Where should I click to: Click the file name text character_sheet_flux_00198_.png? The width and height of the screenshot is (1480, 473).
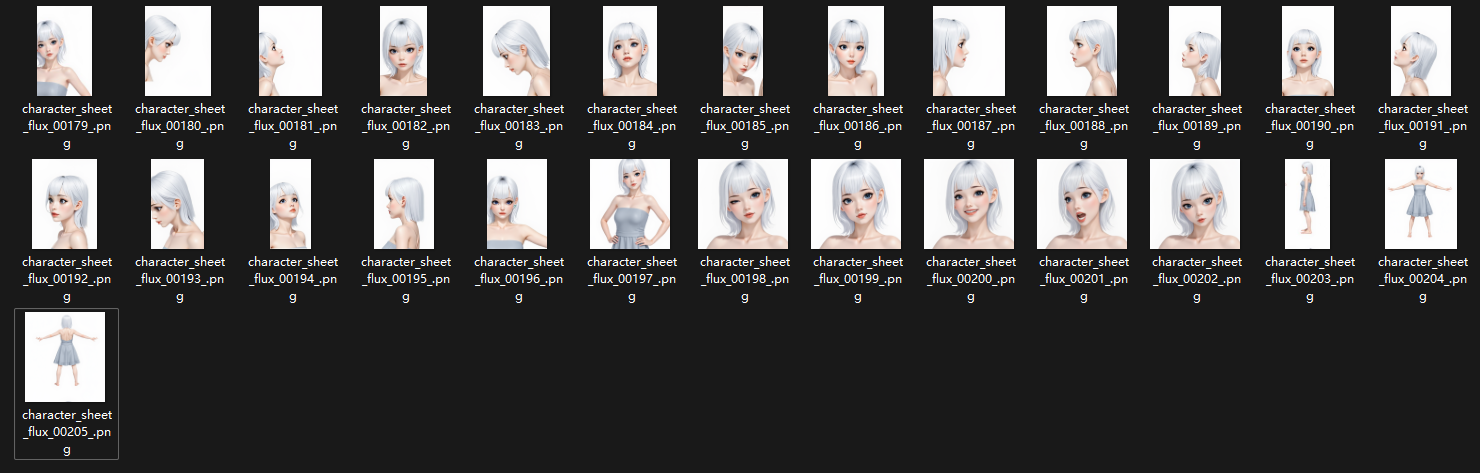pos(745,279)
